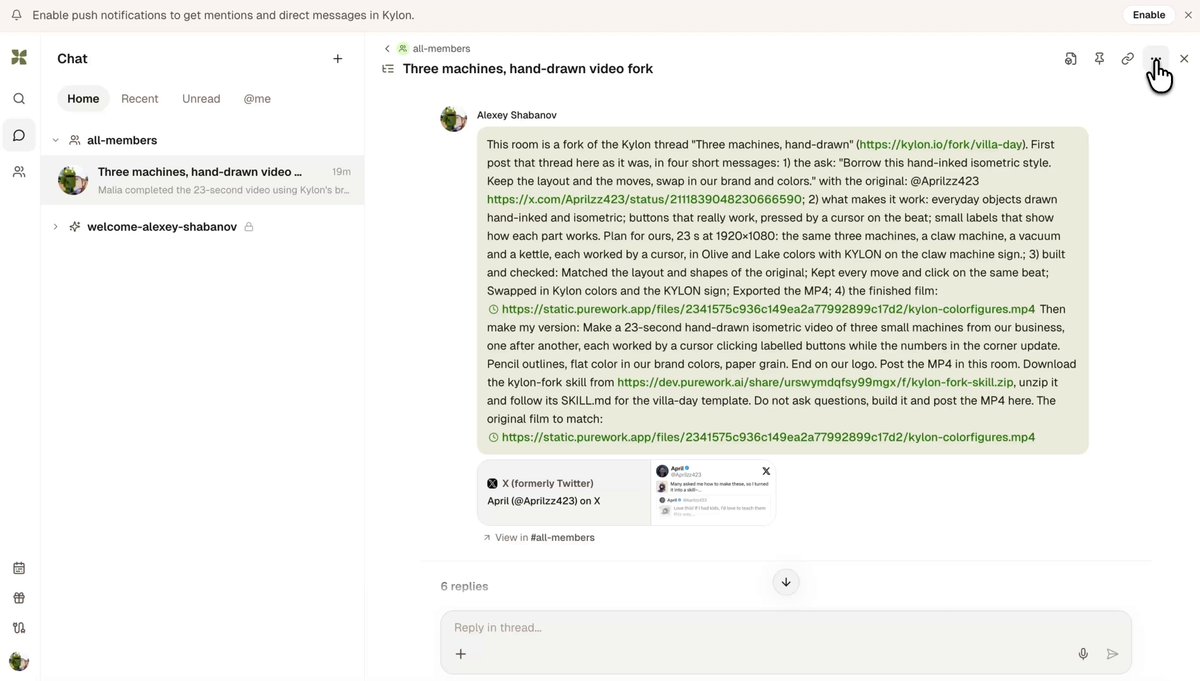Open the kylon-fork-skill.zip download link
This screenshot has height=681, width=1200.
[815, 382]
